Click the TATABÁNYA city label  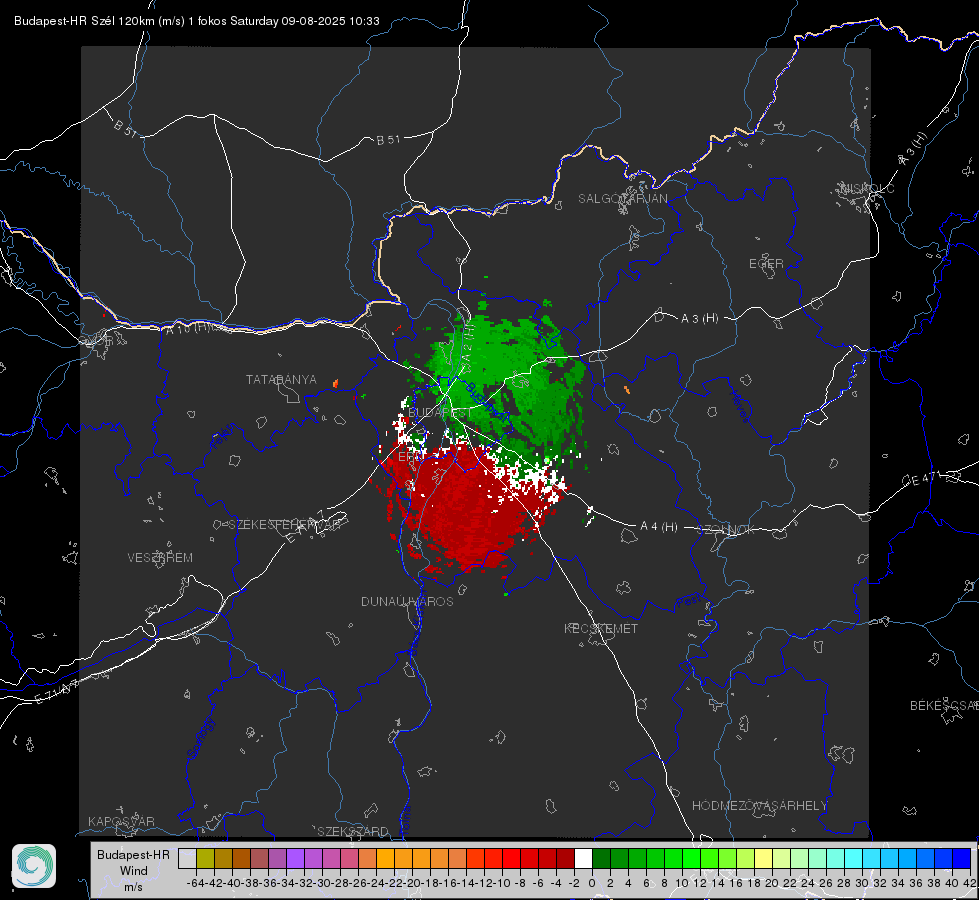(281, 380)
